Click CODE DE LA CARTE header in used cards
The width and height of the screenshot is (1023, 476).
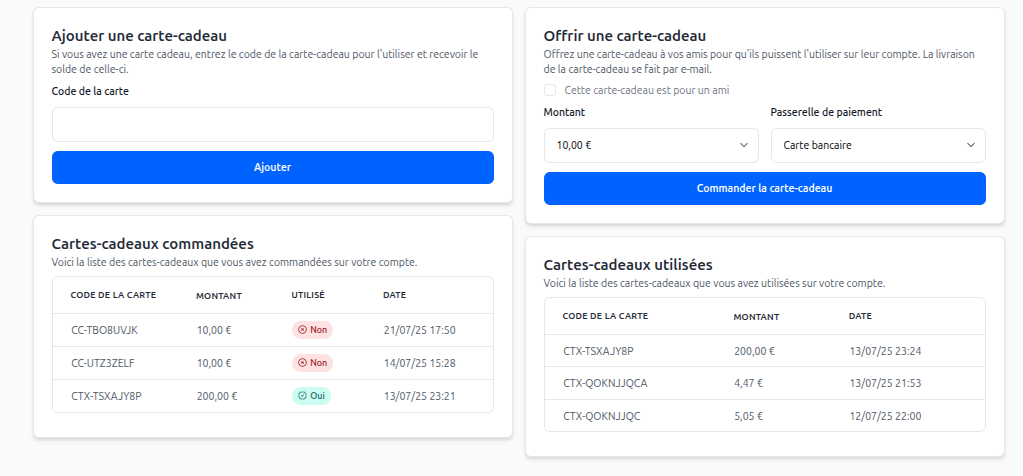tap(605, 316)
